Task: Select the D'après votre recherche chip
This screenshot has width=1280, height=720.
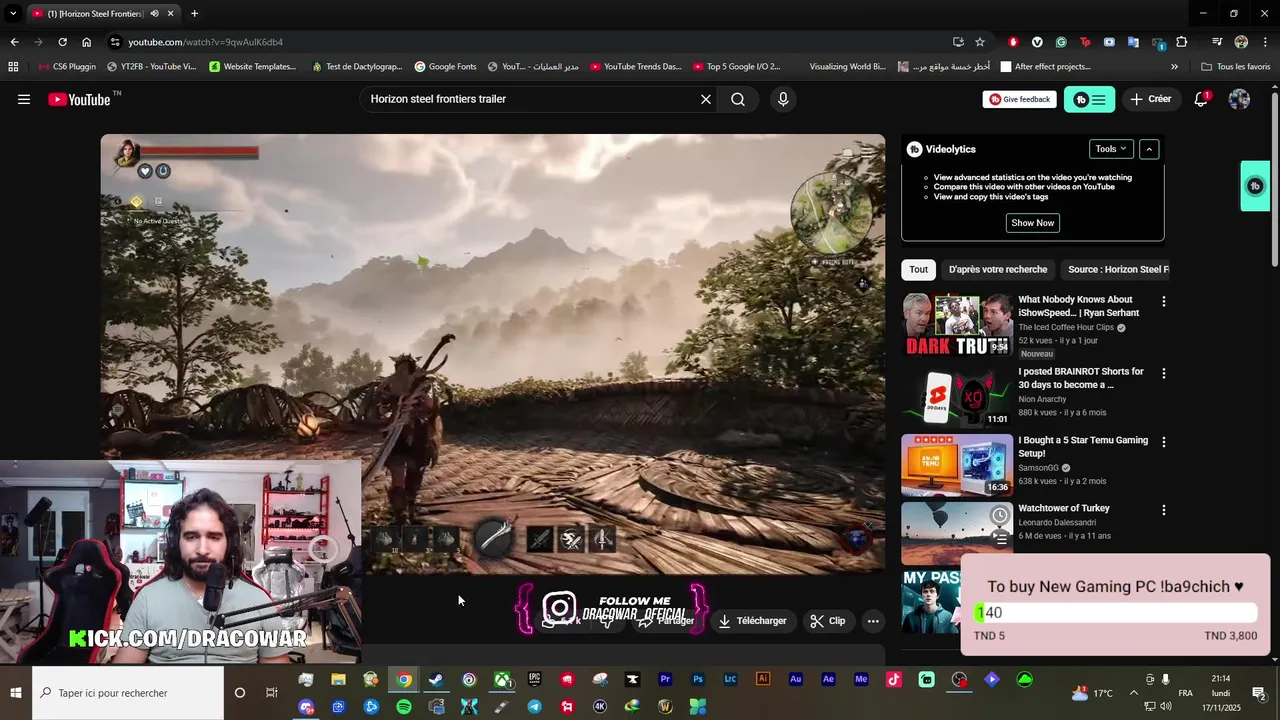Action: point(998,269)
